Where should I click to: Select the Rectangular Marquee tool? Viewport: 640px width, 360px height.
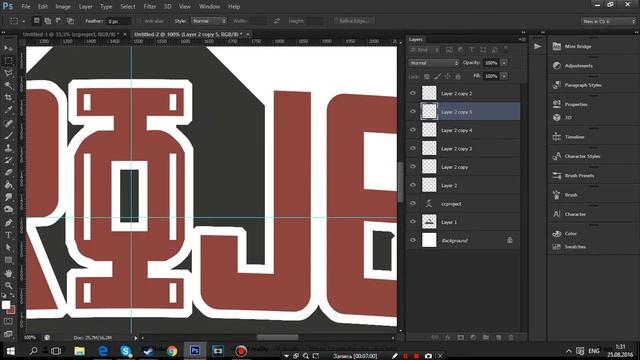8,60
